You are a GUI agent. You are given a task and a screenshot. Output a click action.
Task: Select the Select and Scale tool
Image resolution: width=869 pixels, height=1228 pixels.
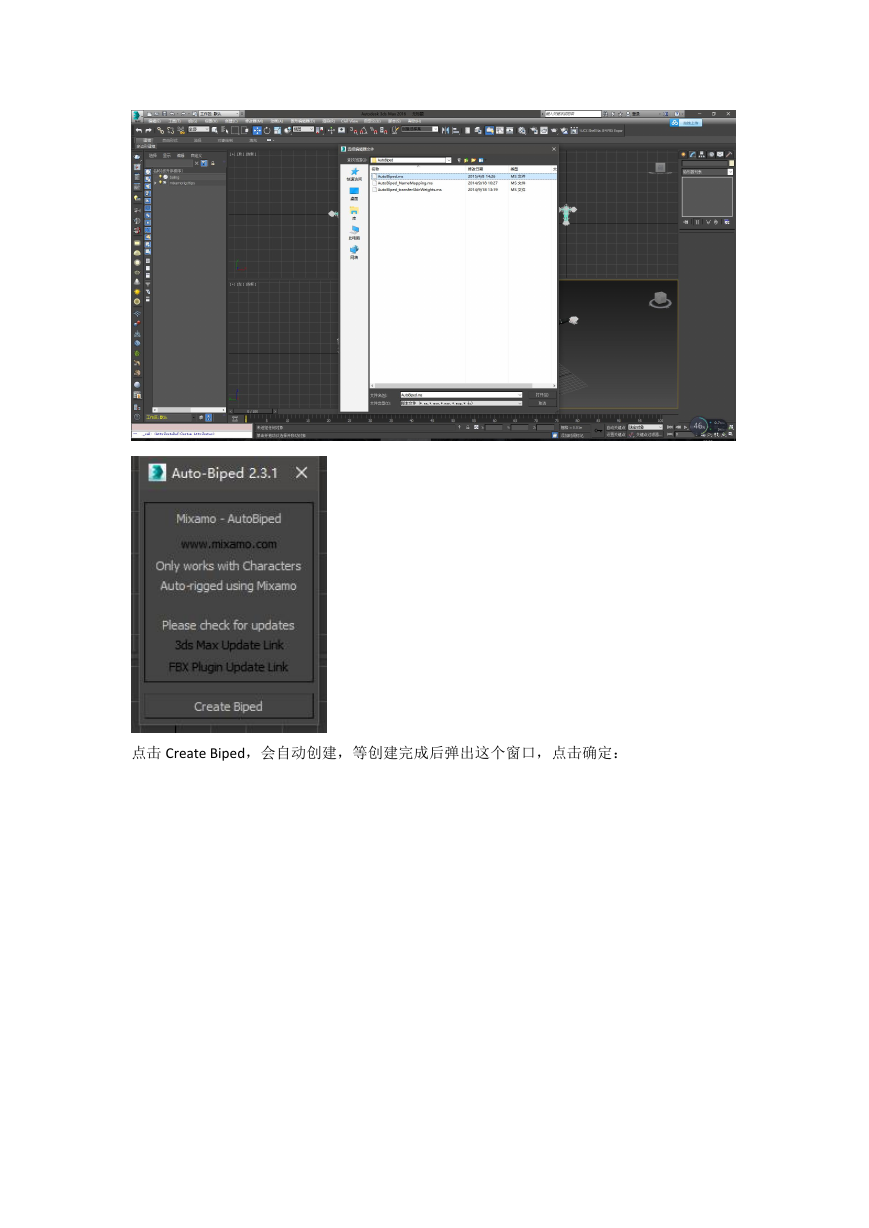tap(277, 130)
